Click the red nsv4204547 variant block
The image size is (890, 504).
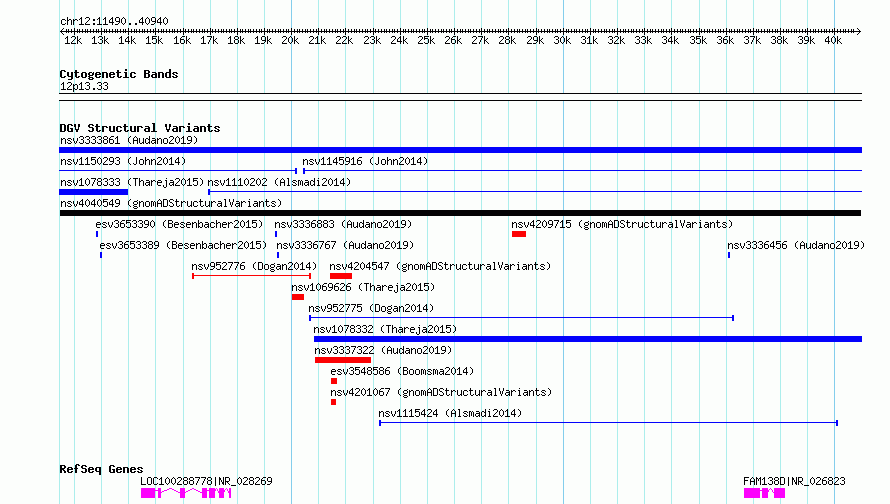341,276
